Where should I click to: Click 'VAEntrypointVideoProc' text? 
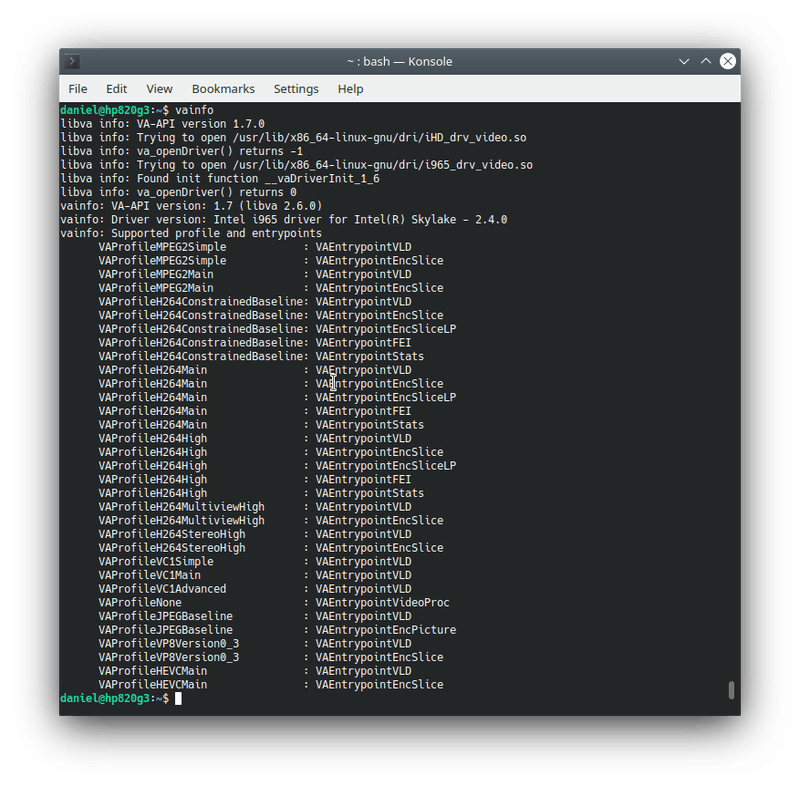(x=382, y=603)
